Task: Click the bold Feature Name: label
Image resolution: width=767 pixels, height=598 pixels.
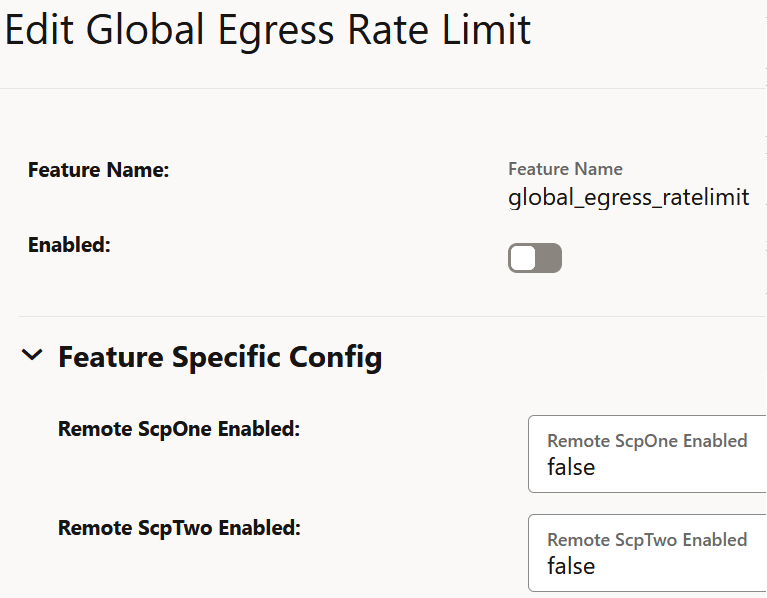Action: pyautogui.click(x=99, y=170)
